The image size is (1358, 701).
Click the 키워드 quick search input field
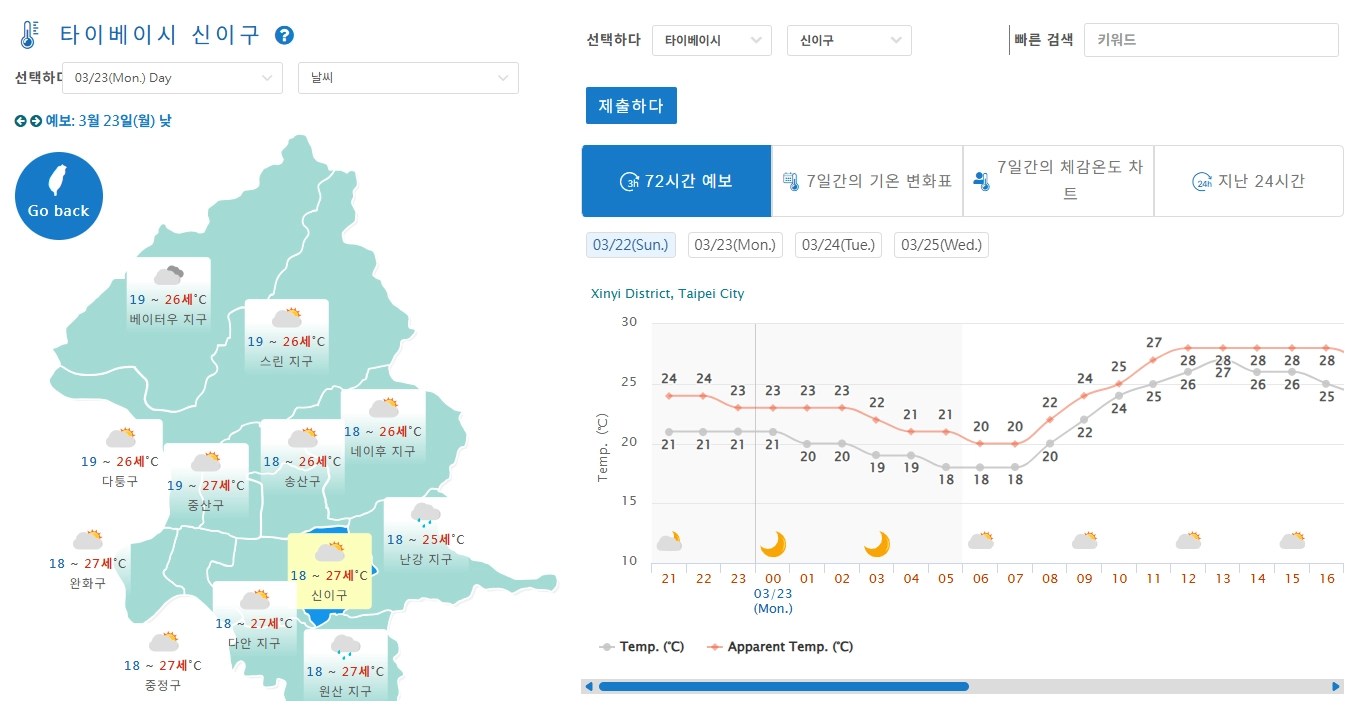click(1210, 39)
